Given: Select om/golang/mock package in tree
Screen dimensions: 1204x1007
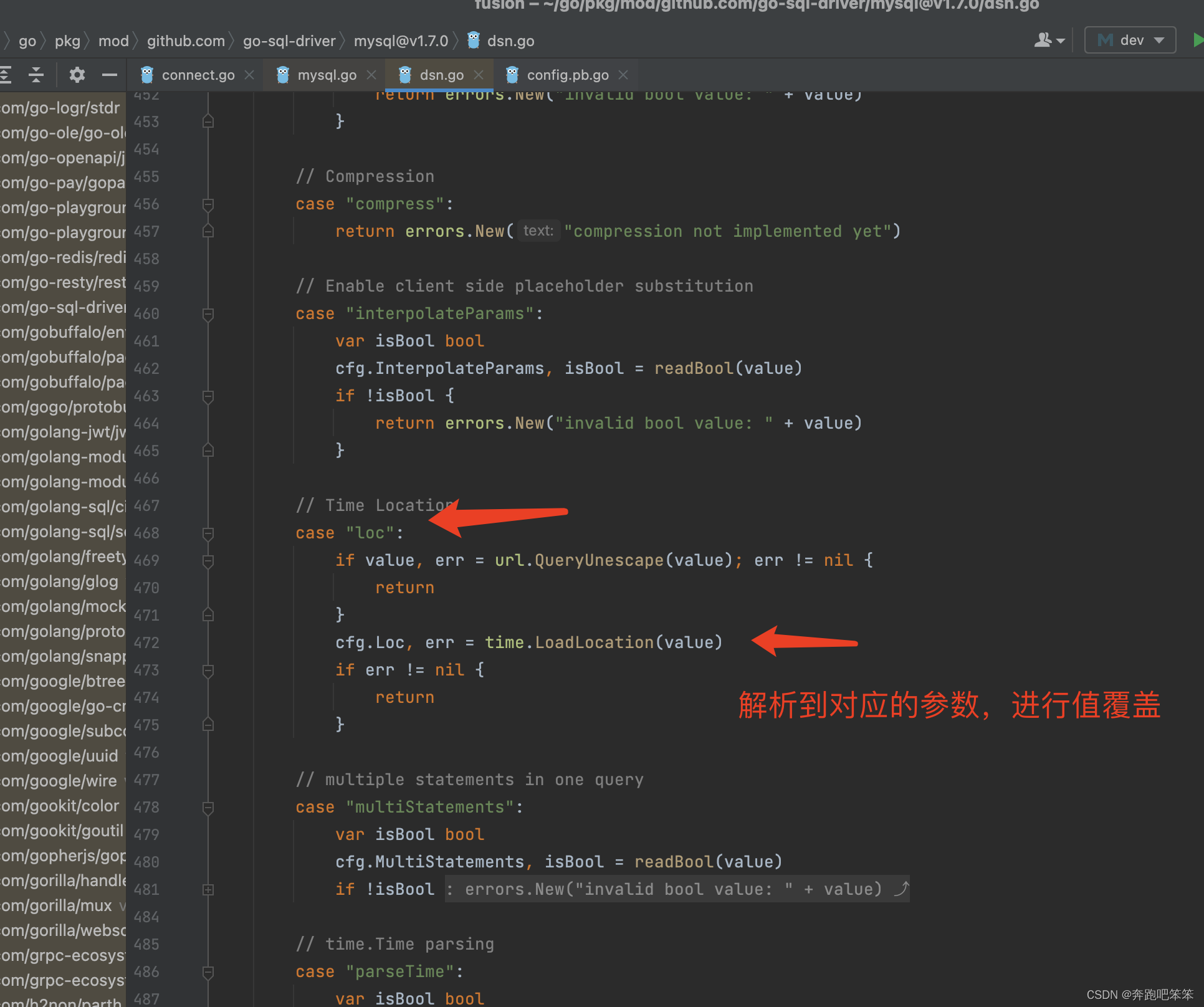Looking at the screenshot, I should point(62,606).
